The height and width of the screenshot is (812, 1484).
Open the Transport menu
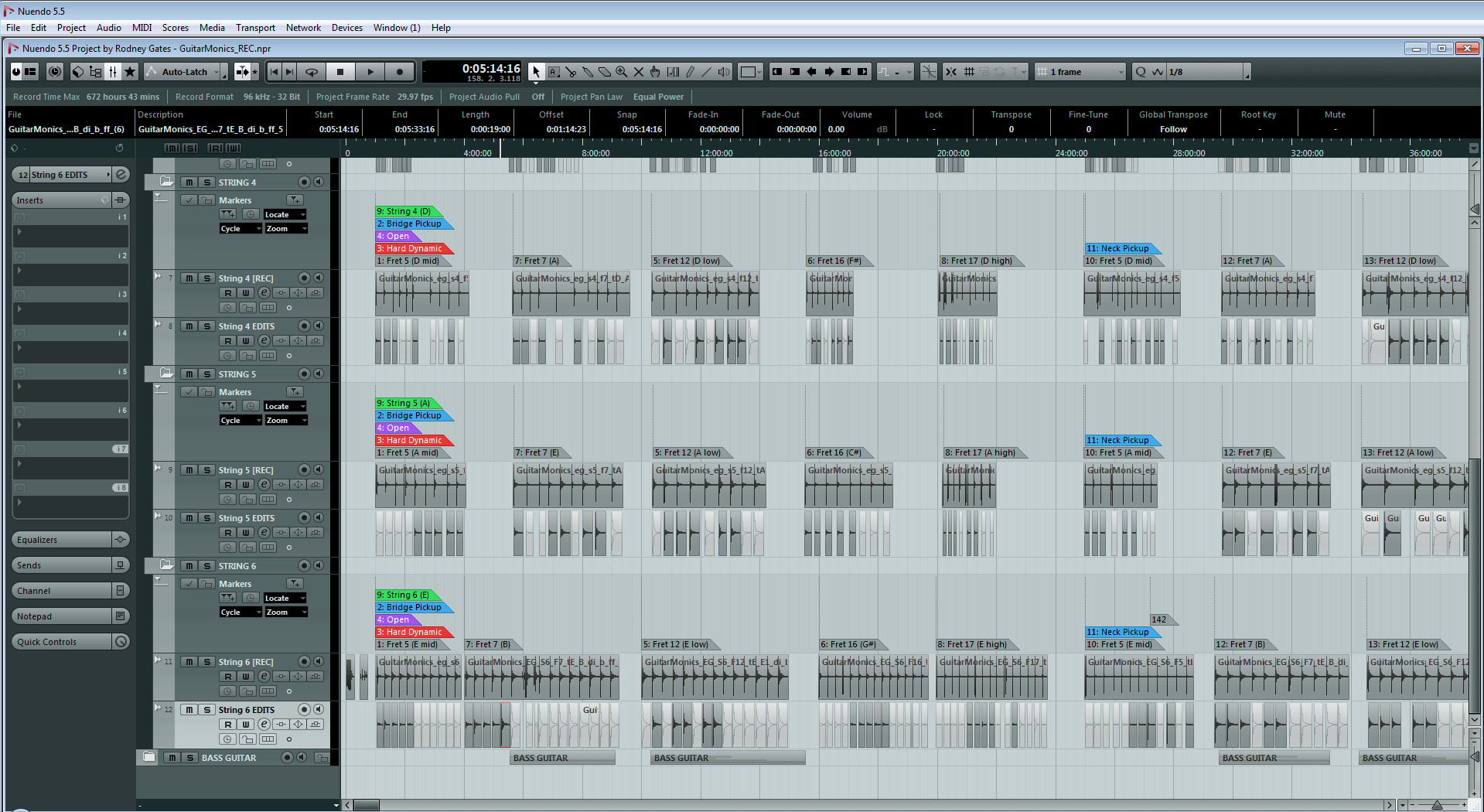pyautogui.click(x=255, y=28)
